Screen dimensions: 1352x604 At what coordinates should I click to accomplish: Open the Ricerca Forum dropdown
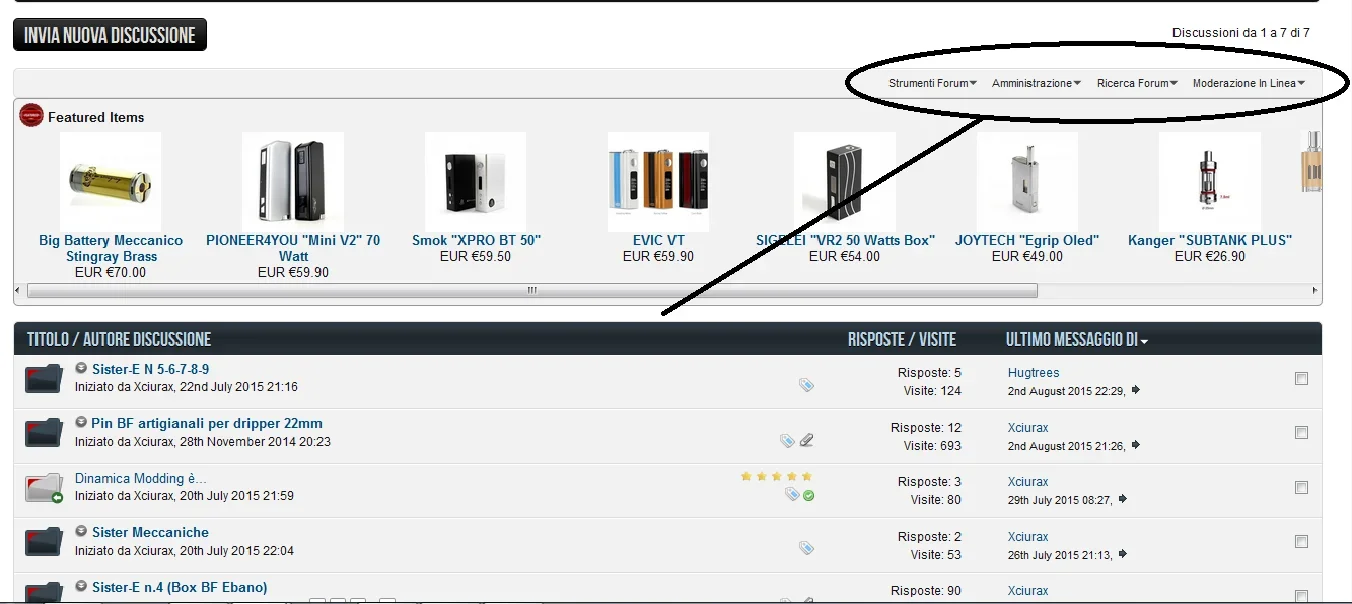1137,83
